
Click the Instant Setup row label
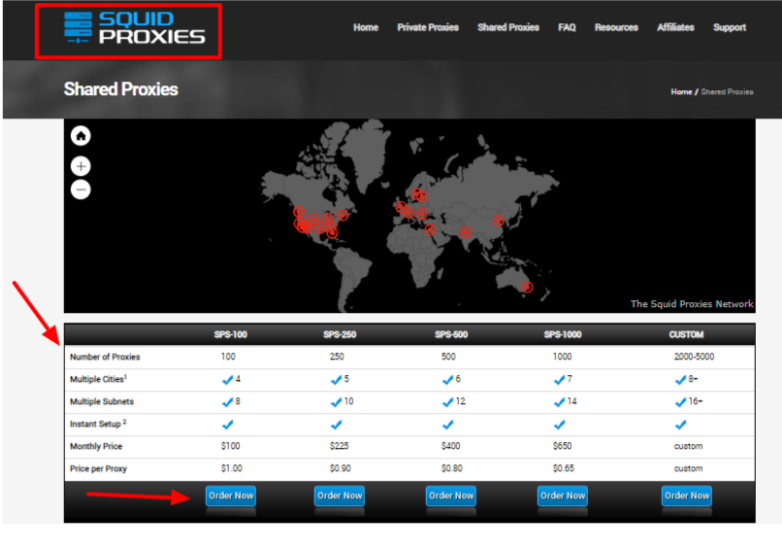click(98, 424)
